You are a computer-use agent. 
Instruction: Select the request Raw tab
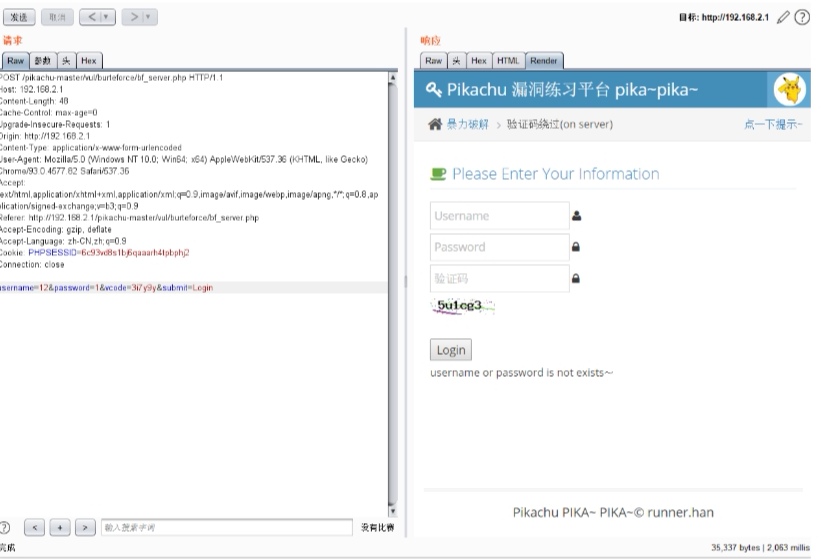[x=15, y=61]
